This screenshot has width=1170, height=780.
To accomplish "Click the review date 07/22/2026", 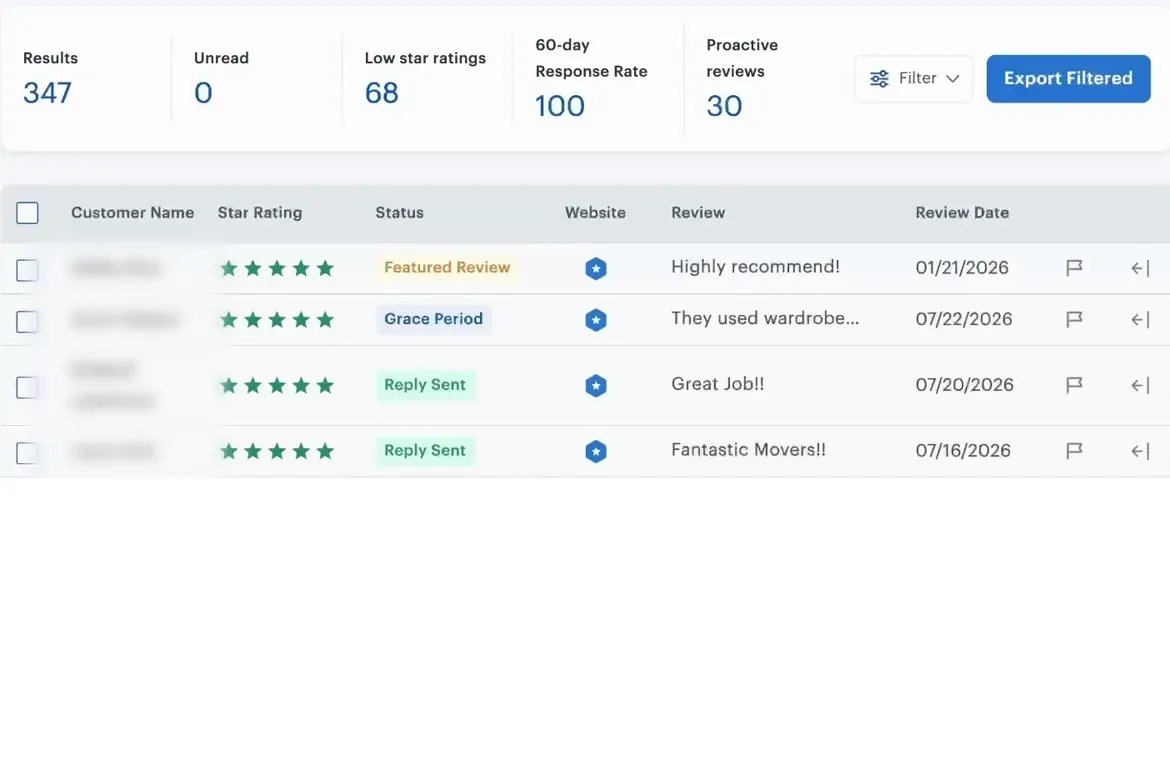I will pyautogui.click(x=964, y=319).
